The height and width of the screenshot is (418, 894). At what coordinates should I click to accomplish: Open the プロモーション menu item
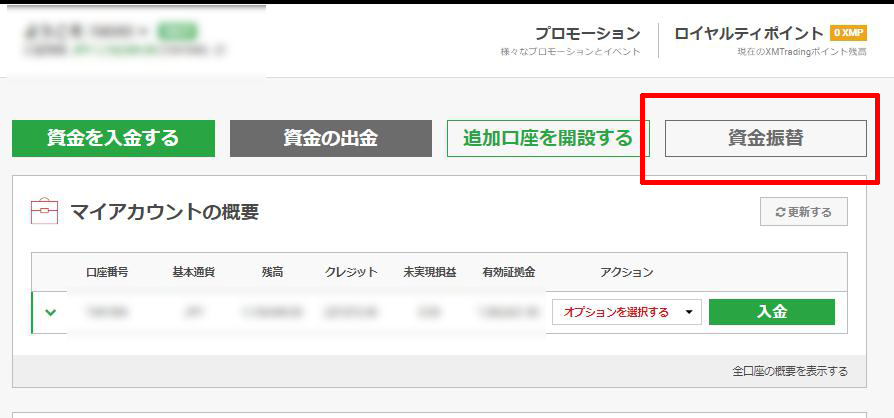pyautogui.click(x=586, y=33)
